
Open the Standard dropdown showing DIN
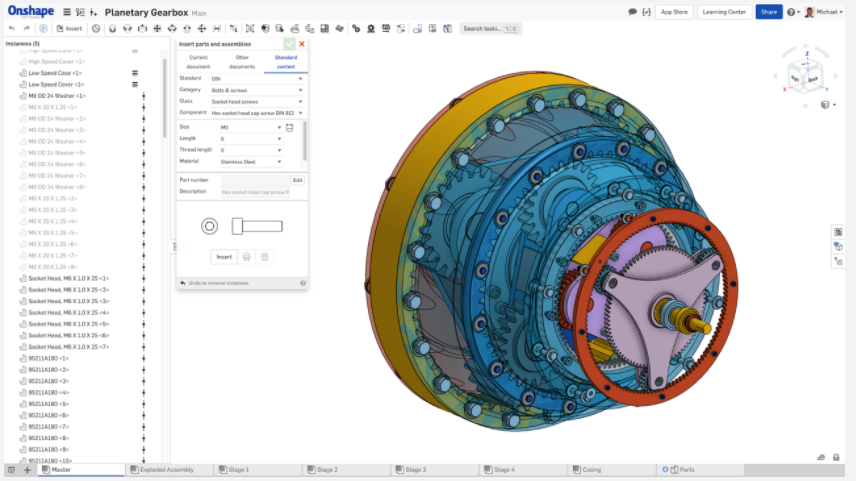point(254,78)
